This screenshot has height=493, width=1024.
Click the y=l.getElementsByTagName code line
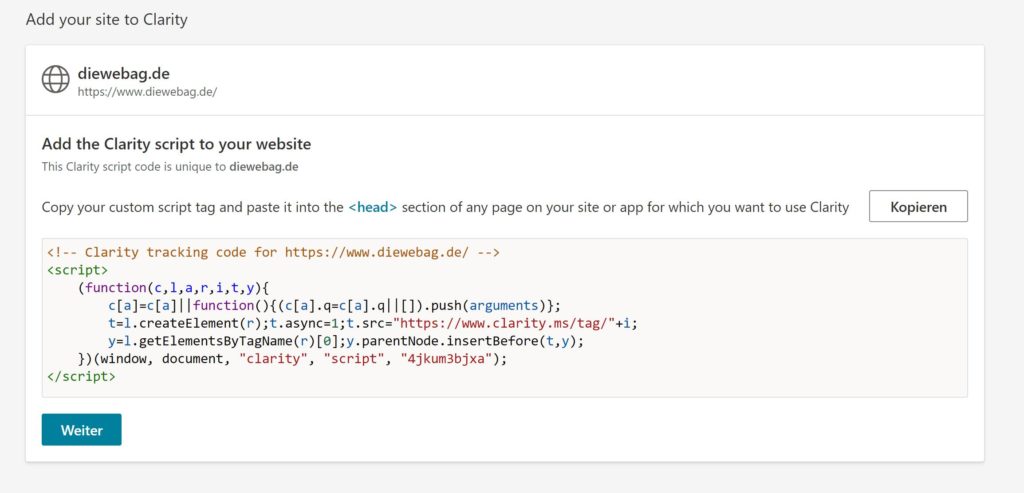click(346, 341)
